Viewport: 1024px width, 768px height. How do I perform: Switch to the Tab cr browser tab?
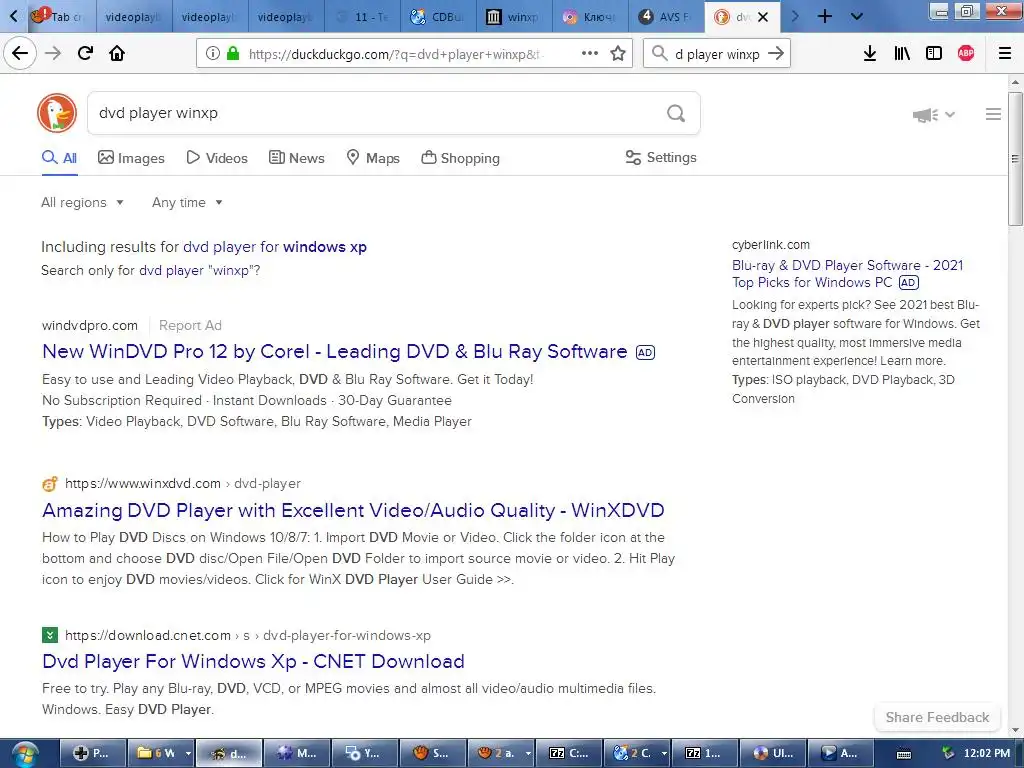point(59,17)
